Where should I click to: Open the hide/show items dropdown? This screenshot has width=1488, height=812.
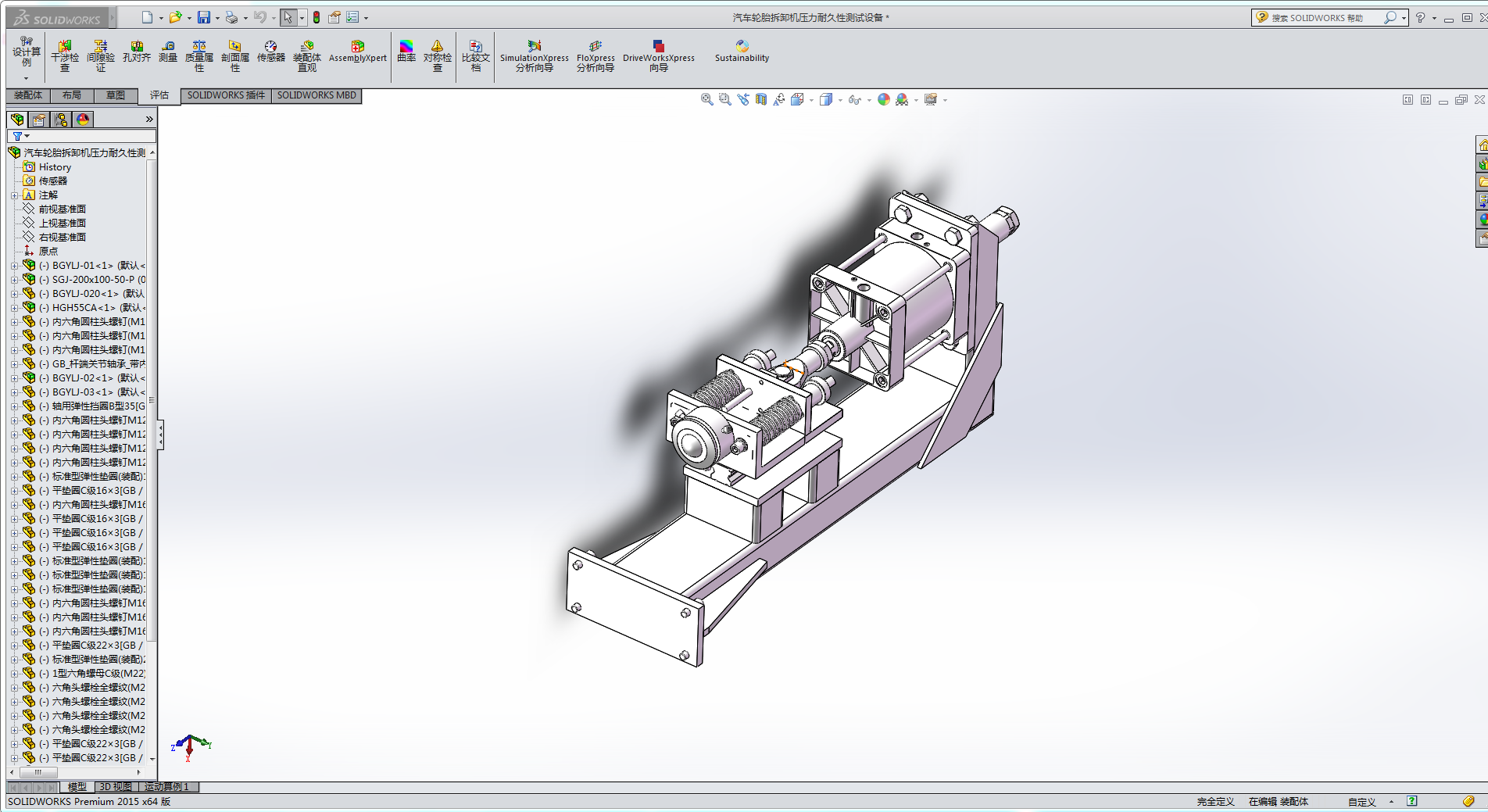tap(869, 100)
